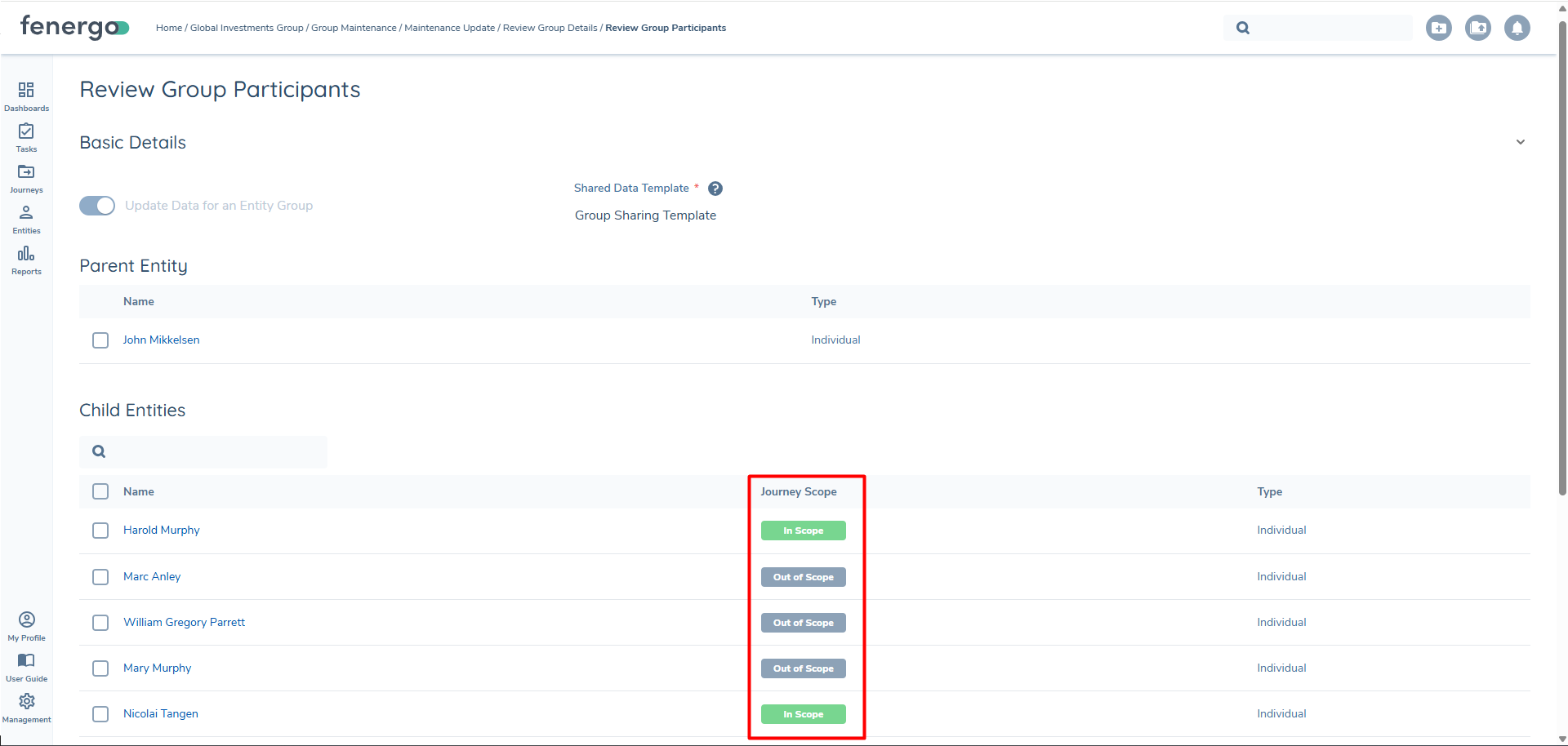Navigate to Review Group Details breadcrumb

point(550,28)
